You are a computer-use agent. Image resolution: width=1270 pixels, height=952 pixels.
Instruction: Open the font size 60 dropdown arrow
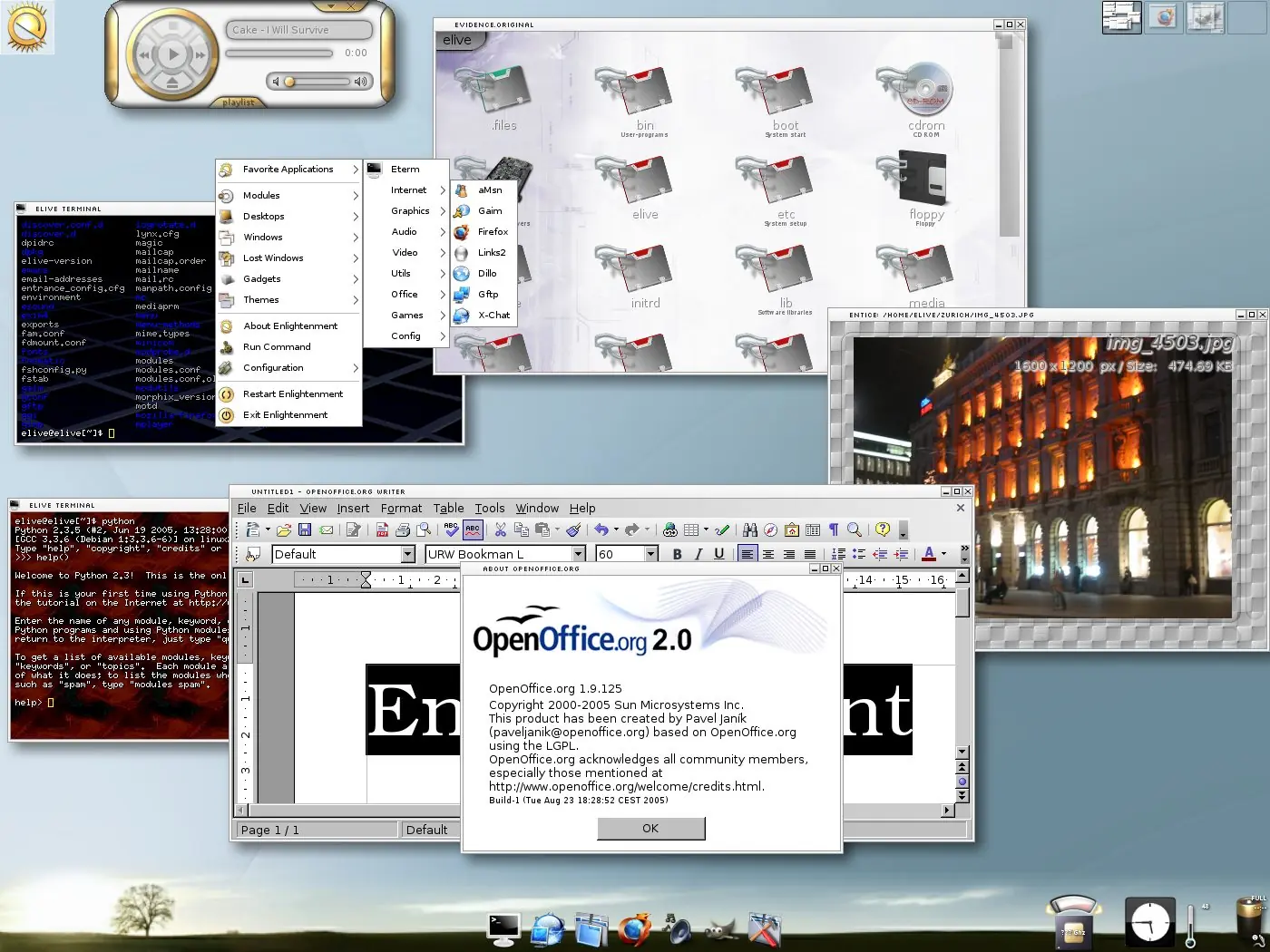coord(651,554)
